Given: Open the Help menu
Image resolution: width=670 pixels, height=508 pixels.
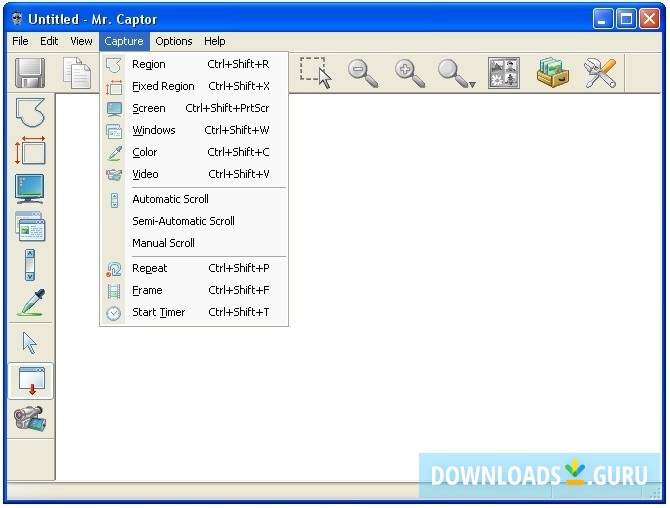Looking at the screenshot, I should [215, 41].
